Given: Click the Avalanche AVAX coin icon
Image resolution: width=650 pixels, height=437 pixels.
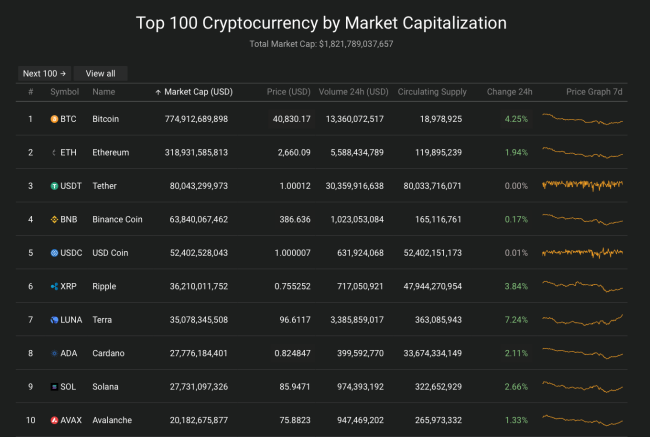Looking at the screenshot, I should point(54,420).
